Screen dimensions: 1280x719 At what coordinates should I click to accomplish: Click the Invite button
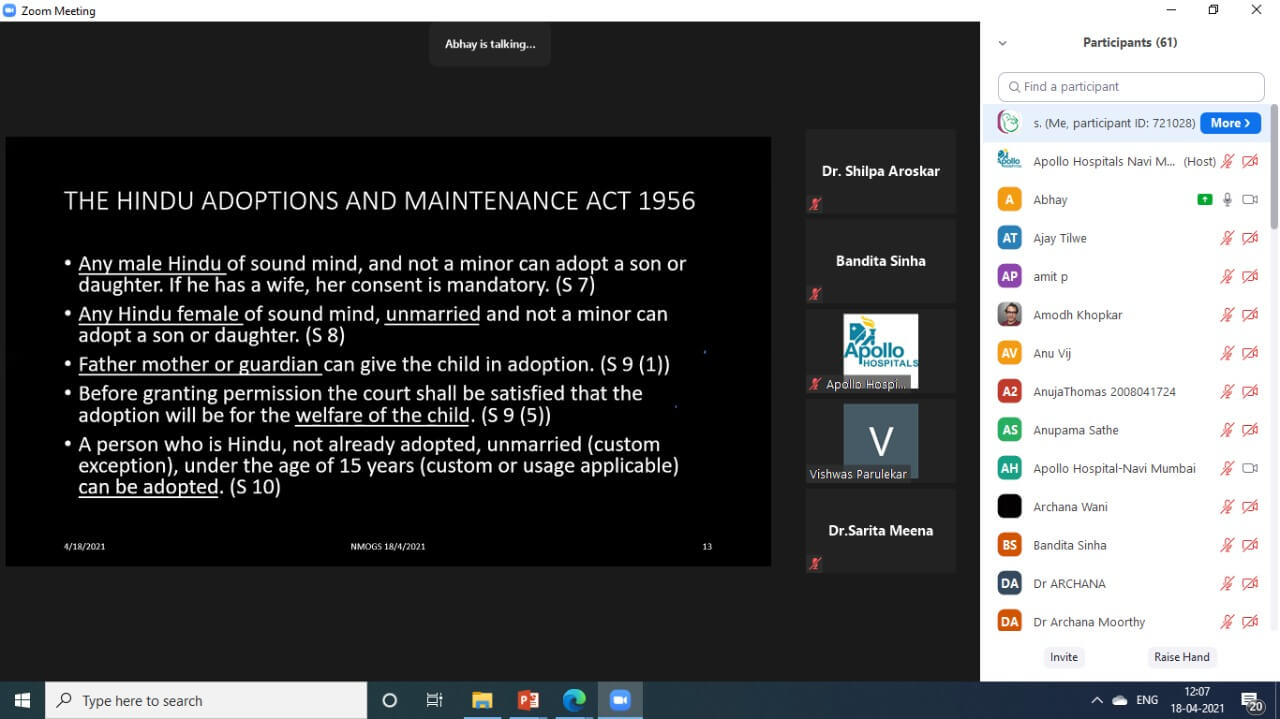coord(1064,657)
